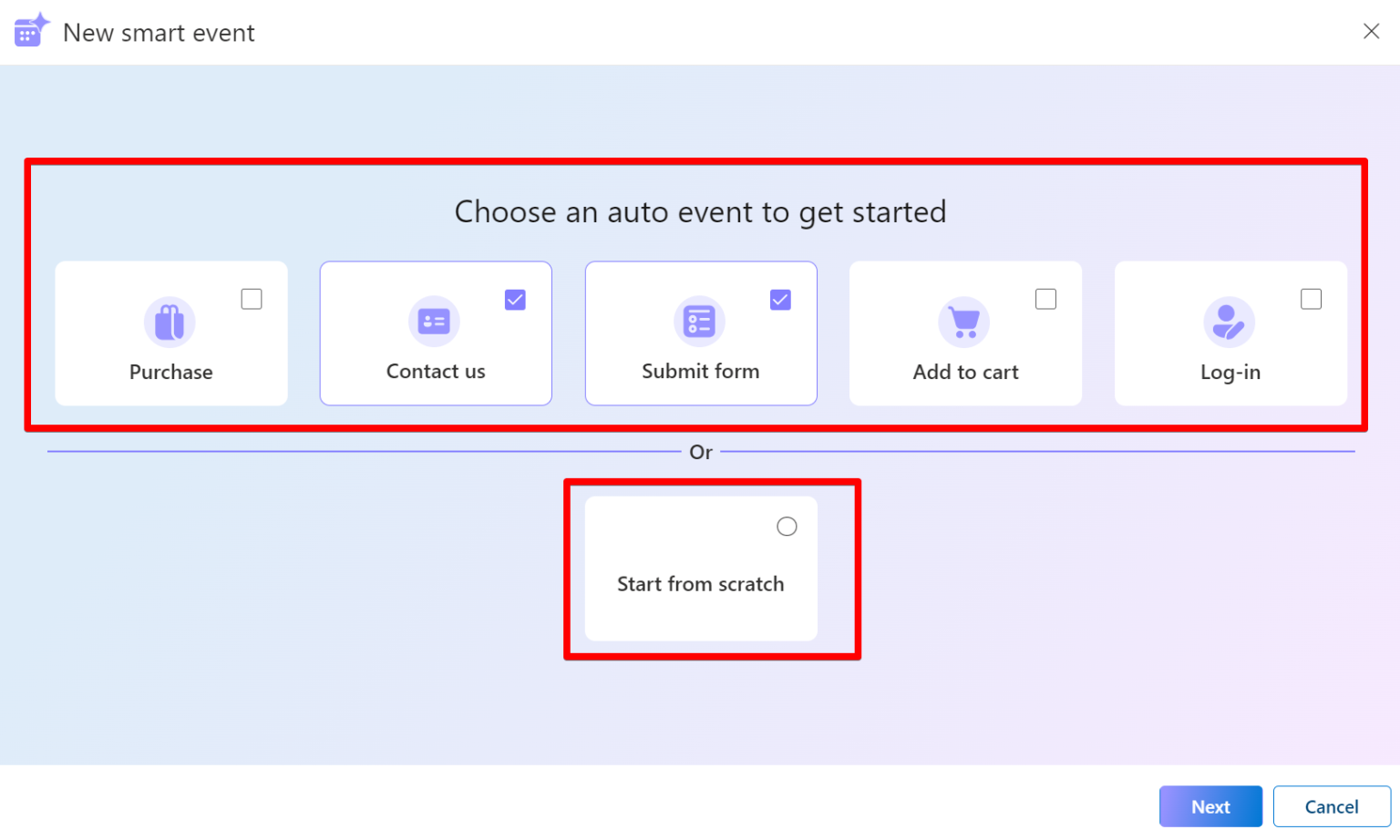Click the Cancel button
Image resolution: width=1400 pixels, height=840 pixels.
pos(1332,806)
